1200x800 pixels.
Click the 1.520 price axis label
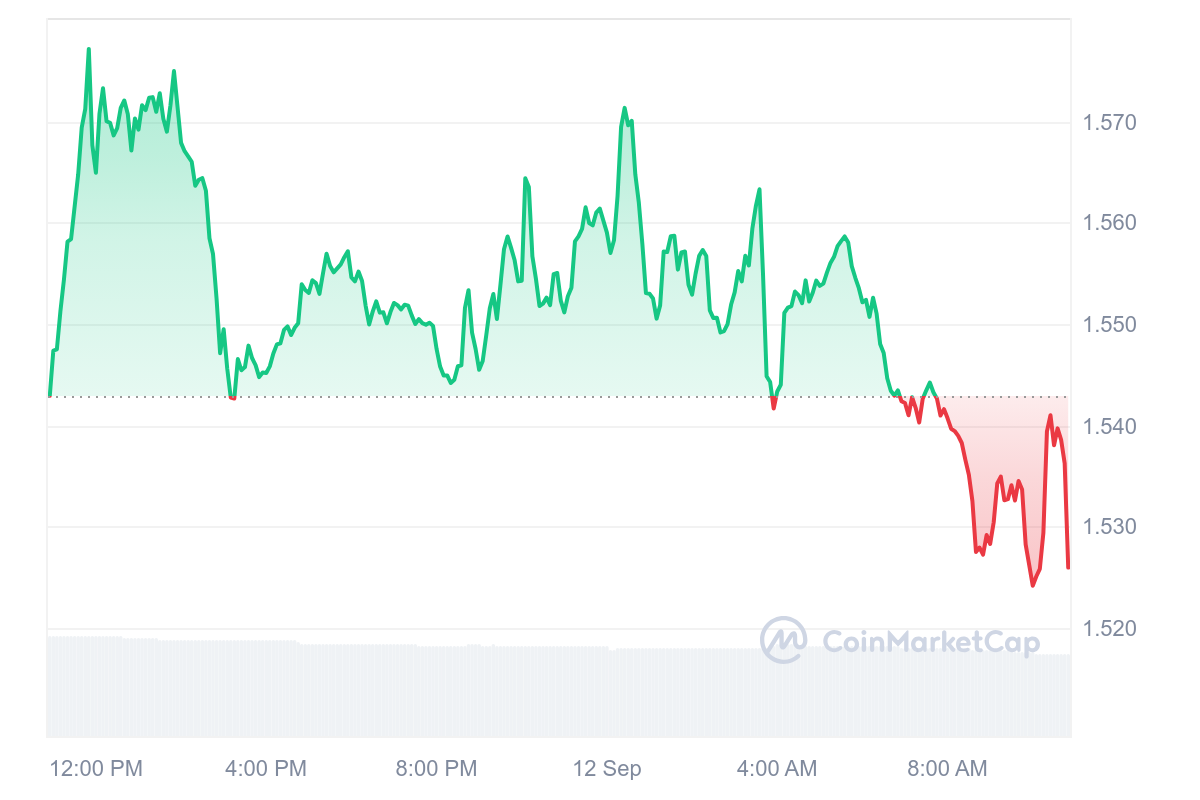[x=1110, y=629]
